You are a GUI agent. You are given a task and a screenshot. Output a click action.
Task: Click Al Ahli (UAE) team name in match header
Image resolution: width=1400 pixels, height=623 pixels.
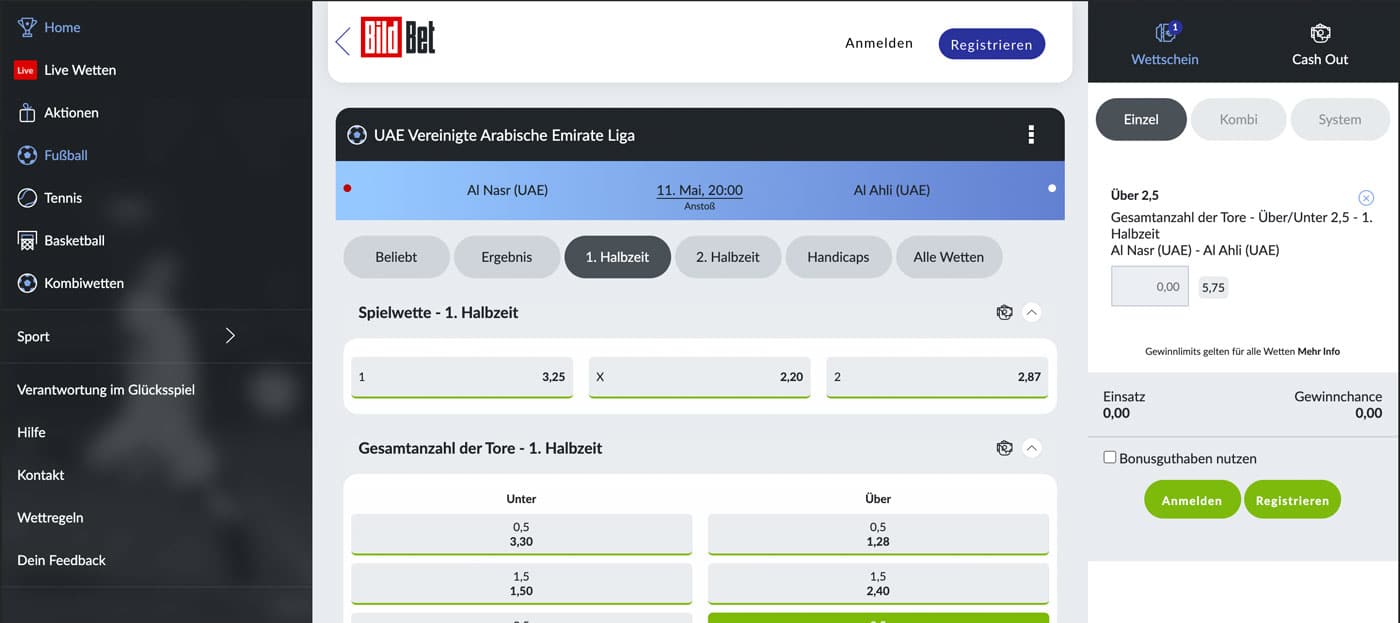point(892,190)
